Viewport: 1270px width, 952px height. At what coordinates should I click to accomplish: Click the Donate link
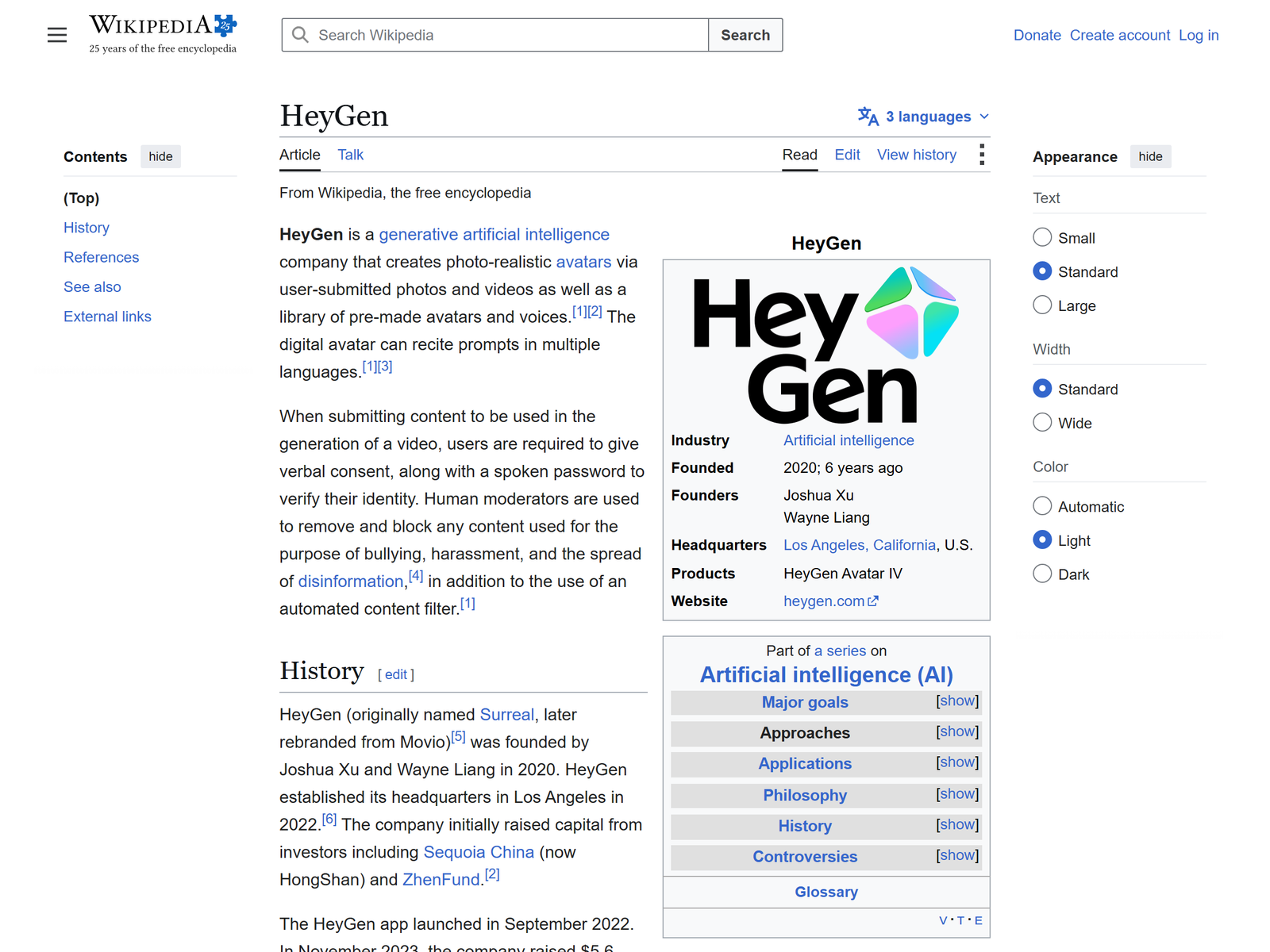[1037, 35]
